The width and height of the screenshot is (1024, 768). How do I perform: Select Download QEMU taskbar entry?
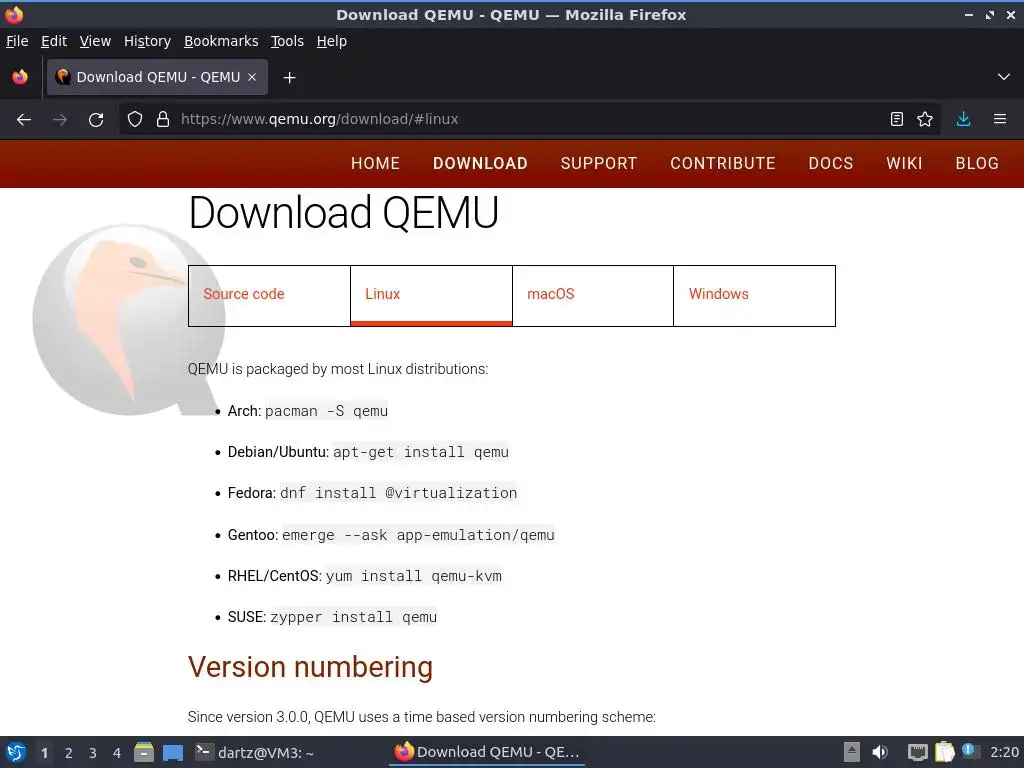[x=487, y=752]
